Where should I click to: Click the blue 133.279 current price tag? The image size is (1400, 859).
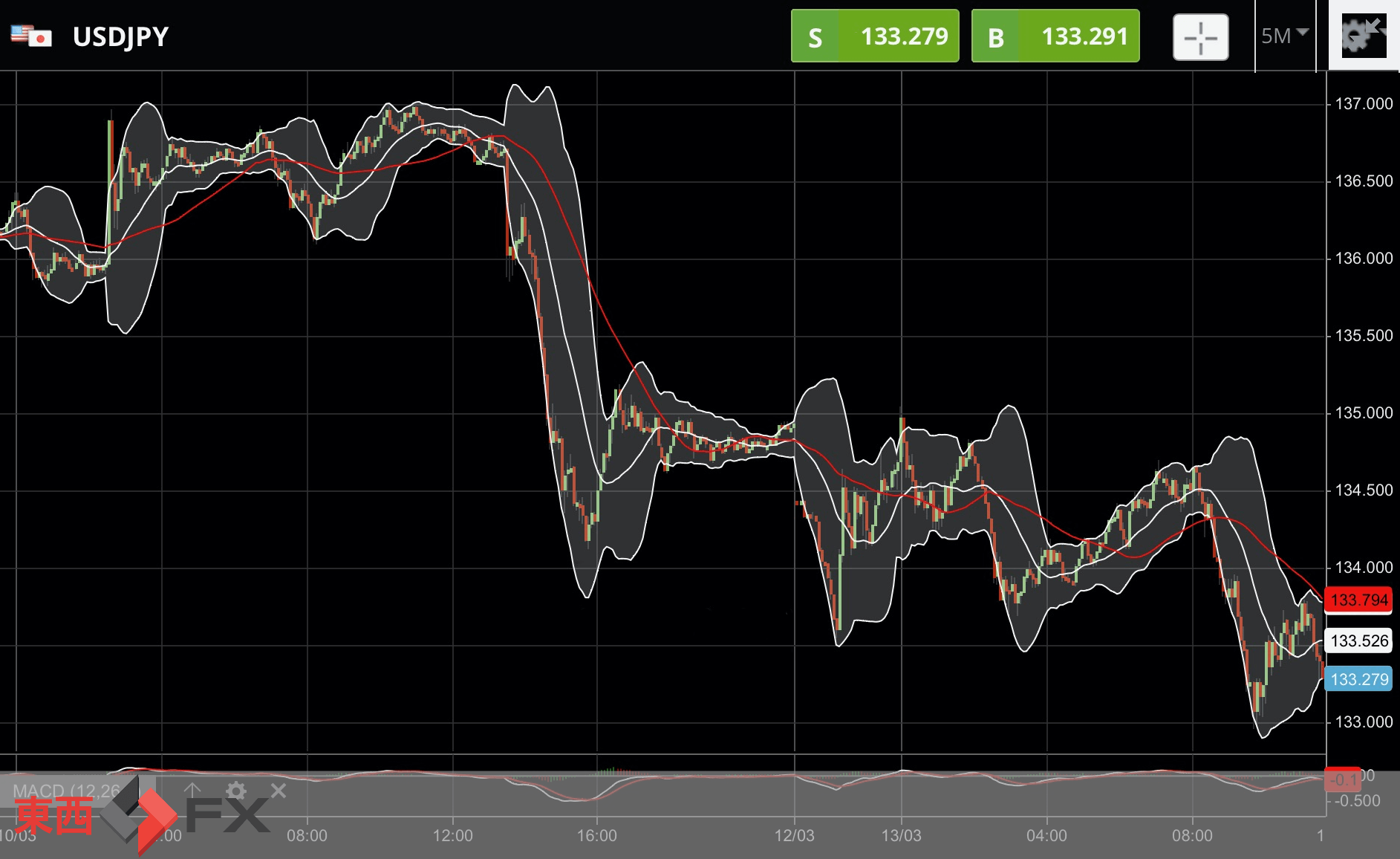(1358, 679)
